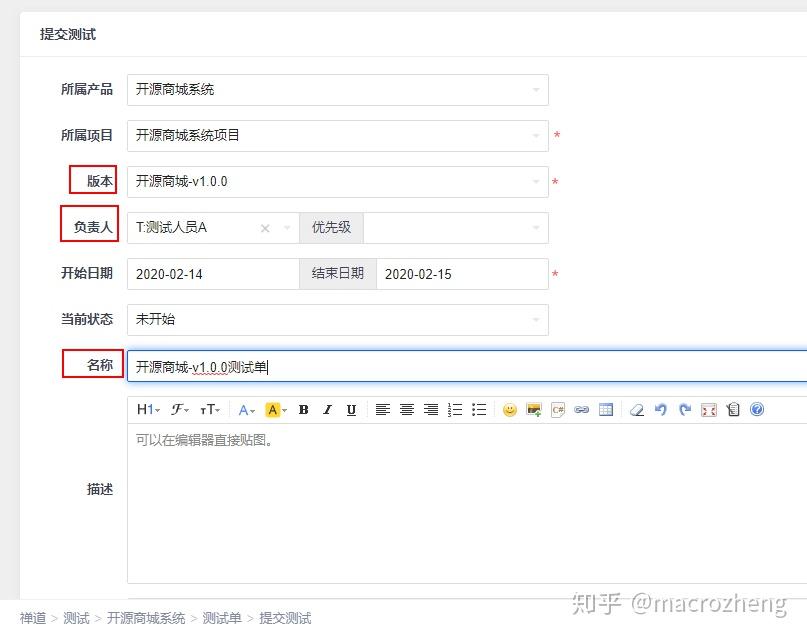Align description text left
807x639 pixels.
pos(382,410)
